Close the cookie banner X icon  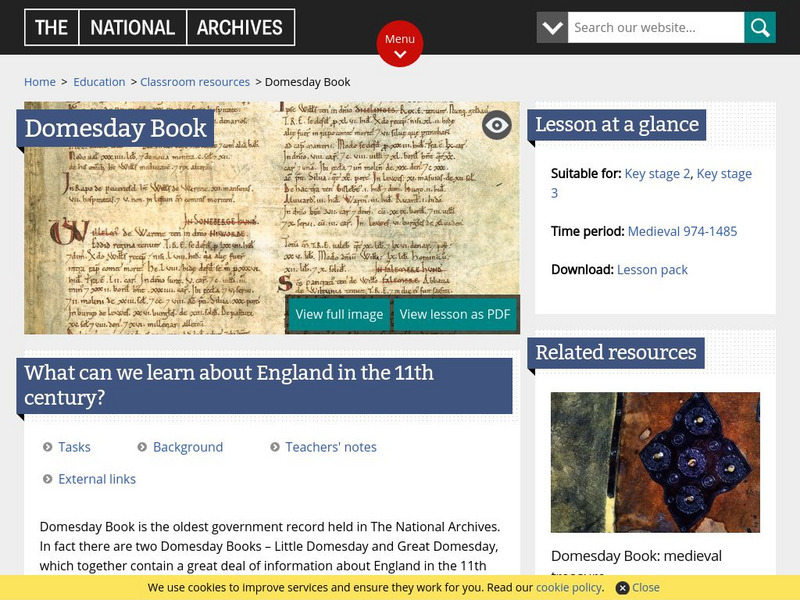coord(622,588)
